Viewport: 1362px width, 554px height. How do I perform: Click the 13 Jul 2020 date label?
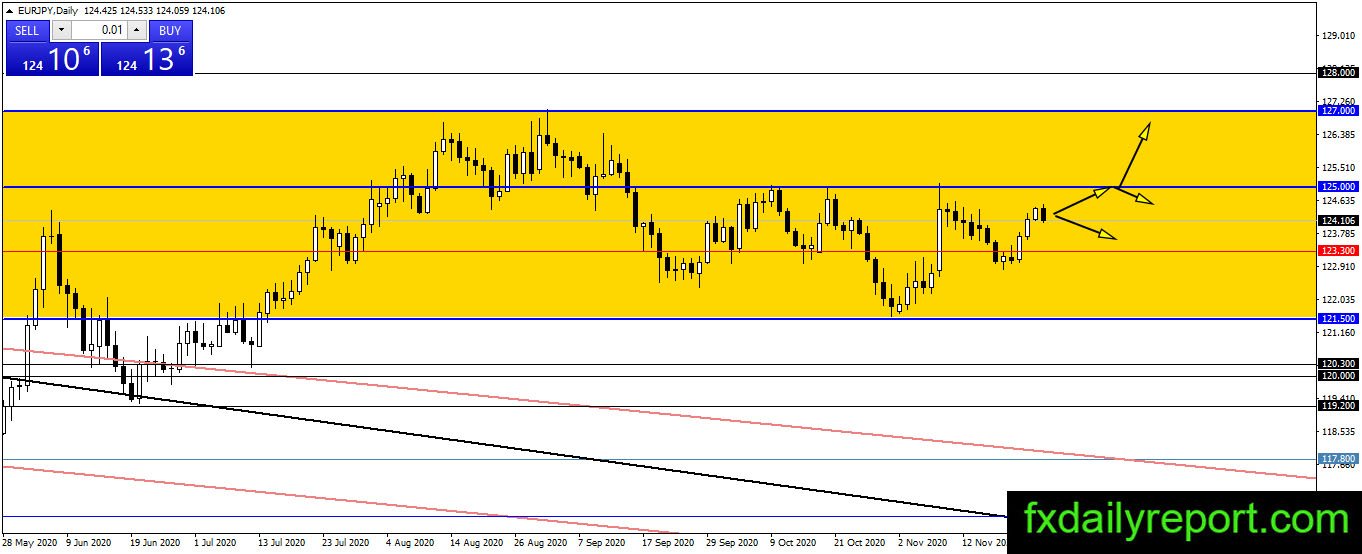point(281,544)
